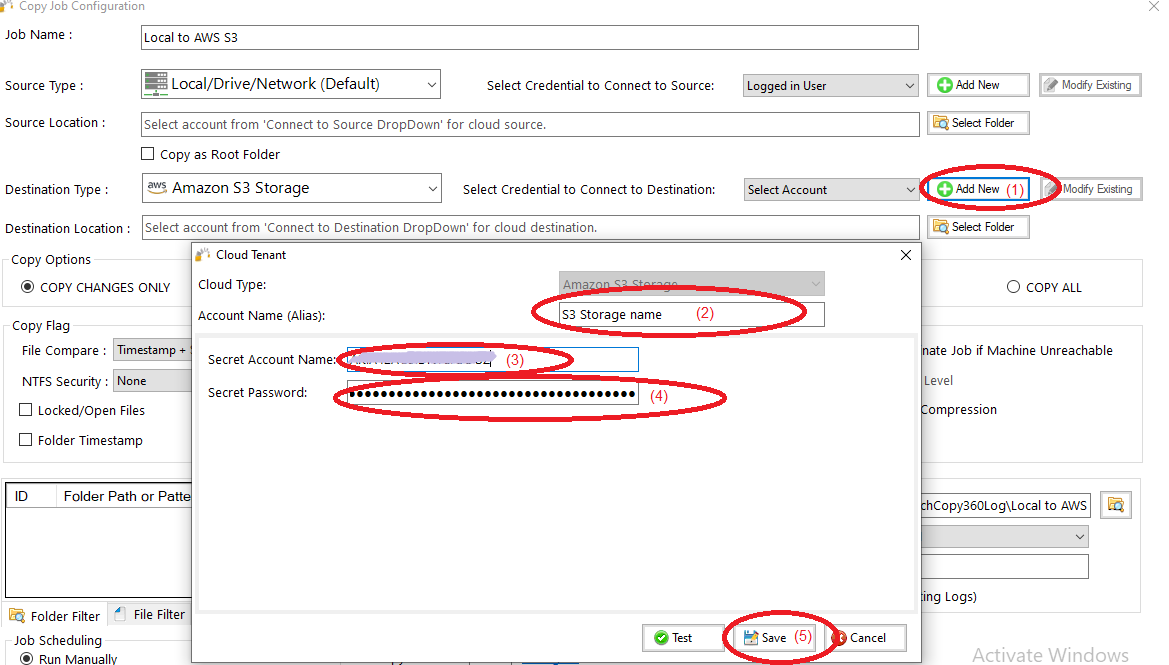Open the NTFS Security dropdown
Screen dimensions: 1169x665
click(x=152, y=381)
